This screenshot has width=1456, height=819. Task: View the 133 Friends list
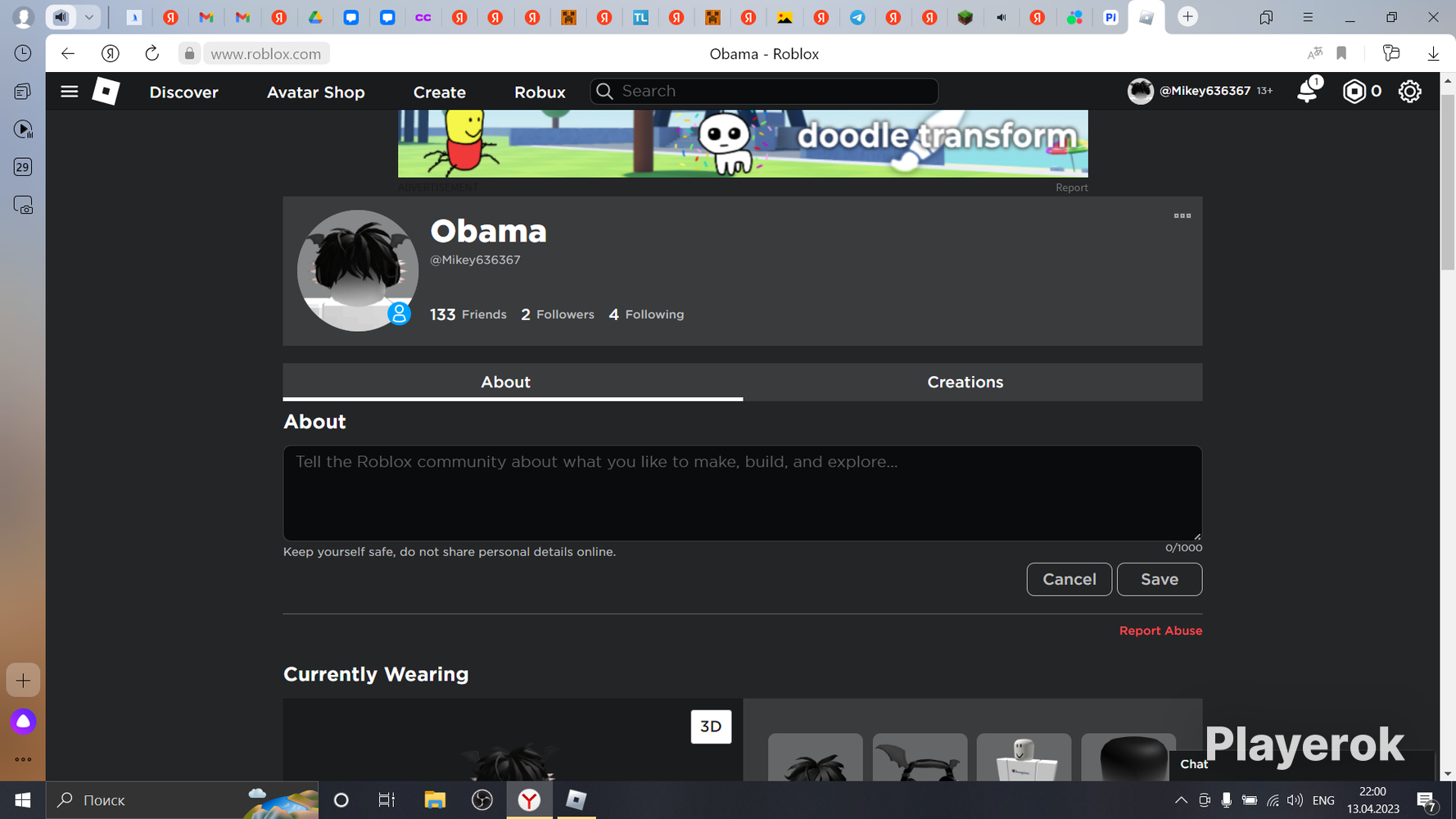click(468, 314)
